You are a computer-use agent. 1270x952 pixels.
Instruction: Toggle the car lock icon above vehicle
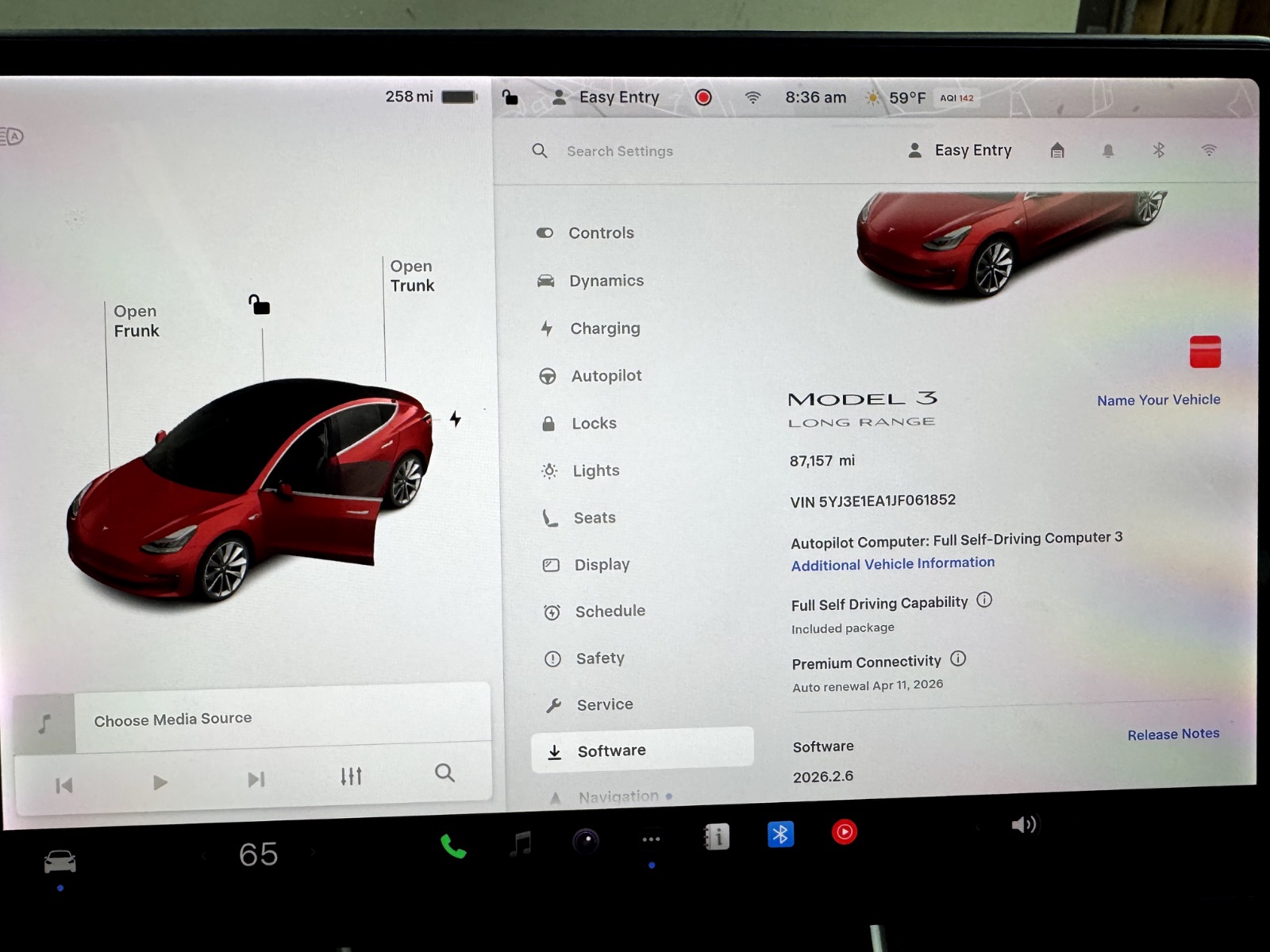click(x=259, y=305)
